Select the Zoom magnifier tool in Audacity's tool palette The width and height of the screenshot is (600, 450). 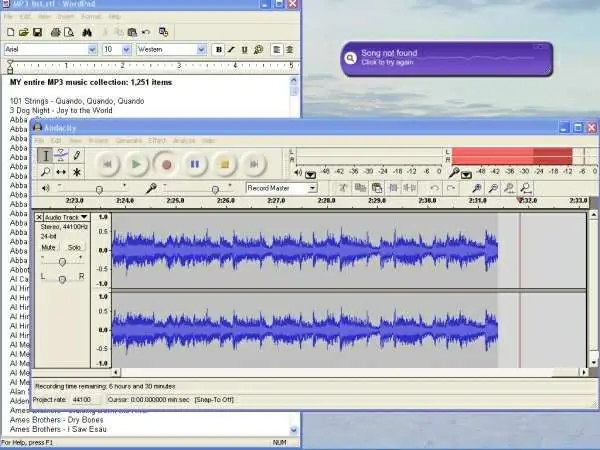tap(46, 172)
